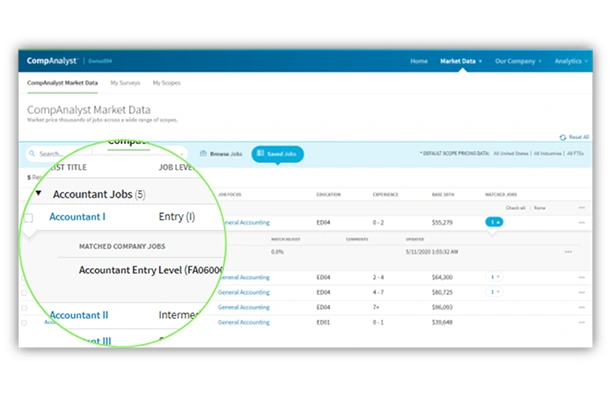
Task: Select the $55,279 base pay value
Action: (442, 223)
